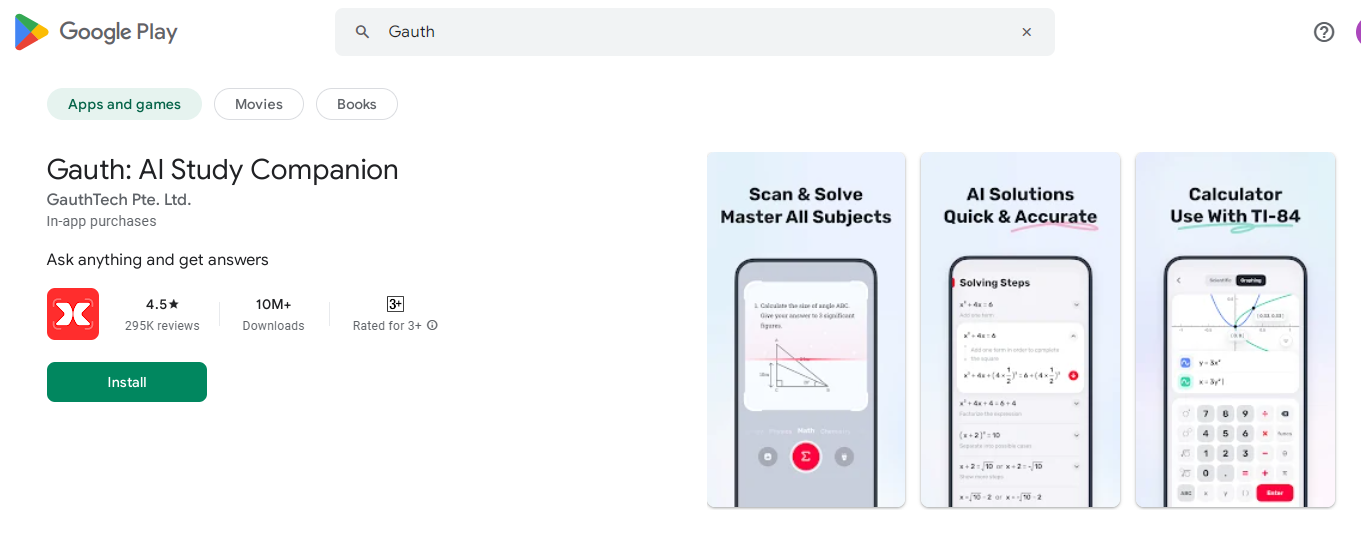This screenshot has height=541, width=1361.
Task: View the Calculator TI-84 screenshot
Action: point(1235,330)
